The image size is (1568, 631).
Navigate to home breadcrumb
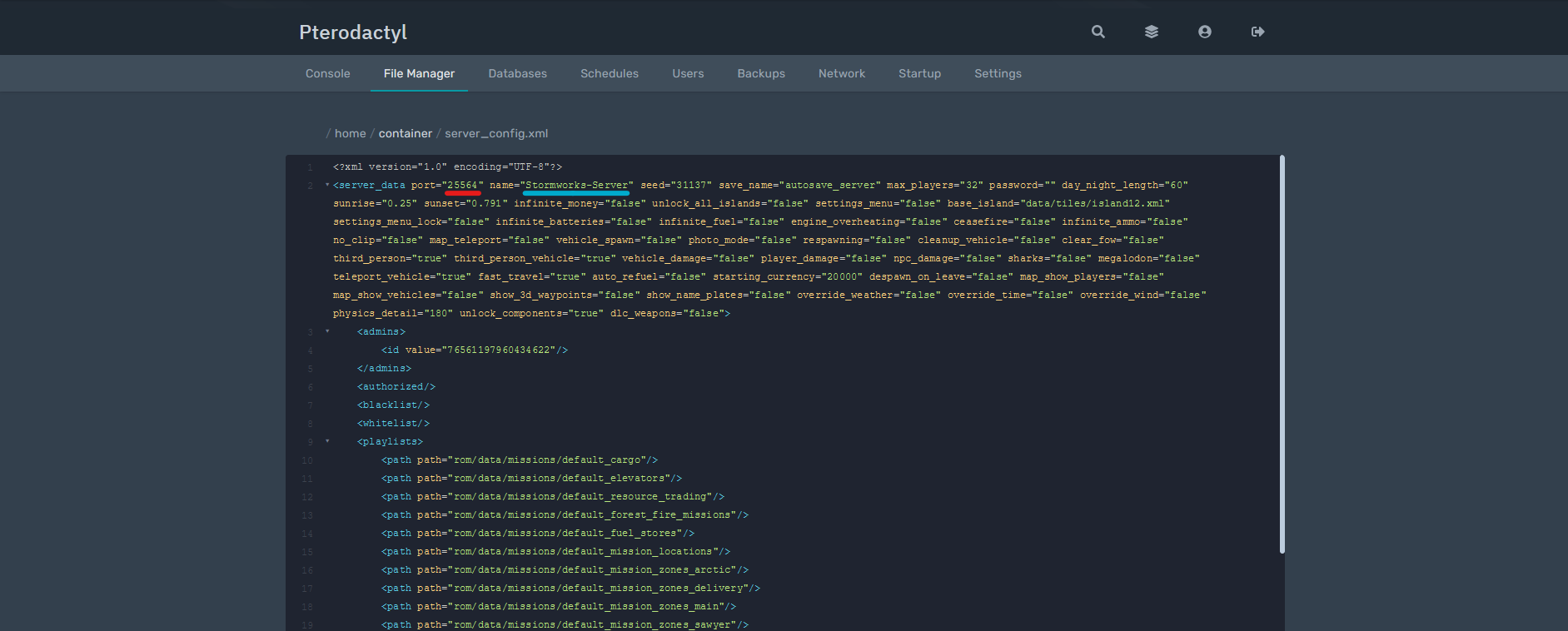pyautogui.click(x=350, y=133)
